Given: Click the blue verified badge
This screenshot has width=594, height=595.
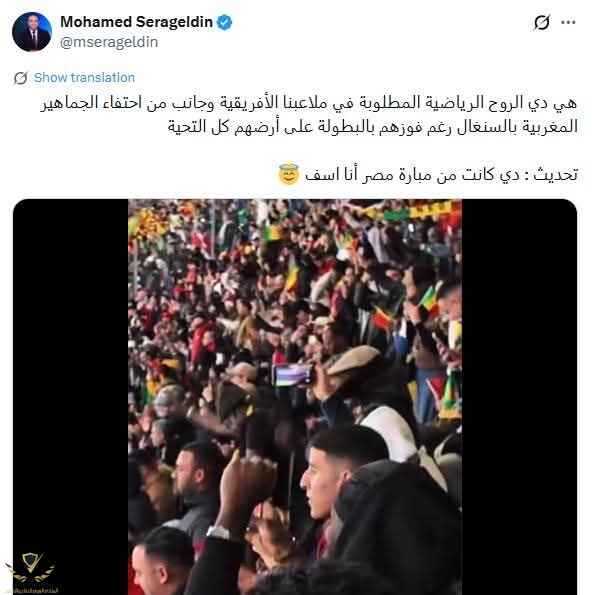Looking at the screenshot, I should pos(224,22).
